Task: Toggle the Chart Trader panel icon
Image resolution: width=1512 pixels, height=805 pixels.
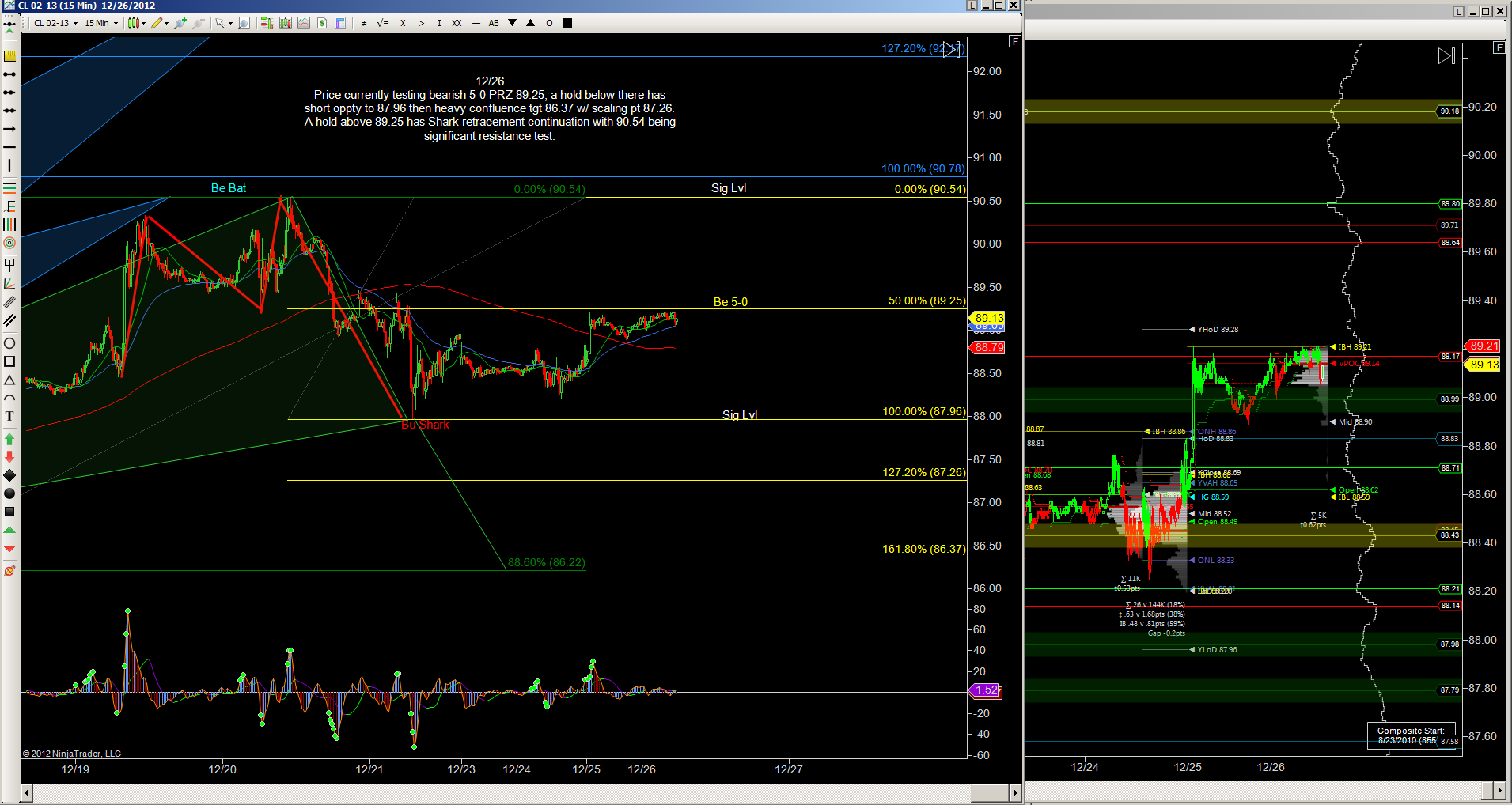Action: pos(267,23)
